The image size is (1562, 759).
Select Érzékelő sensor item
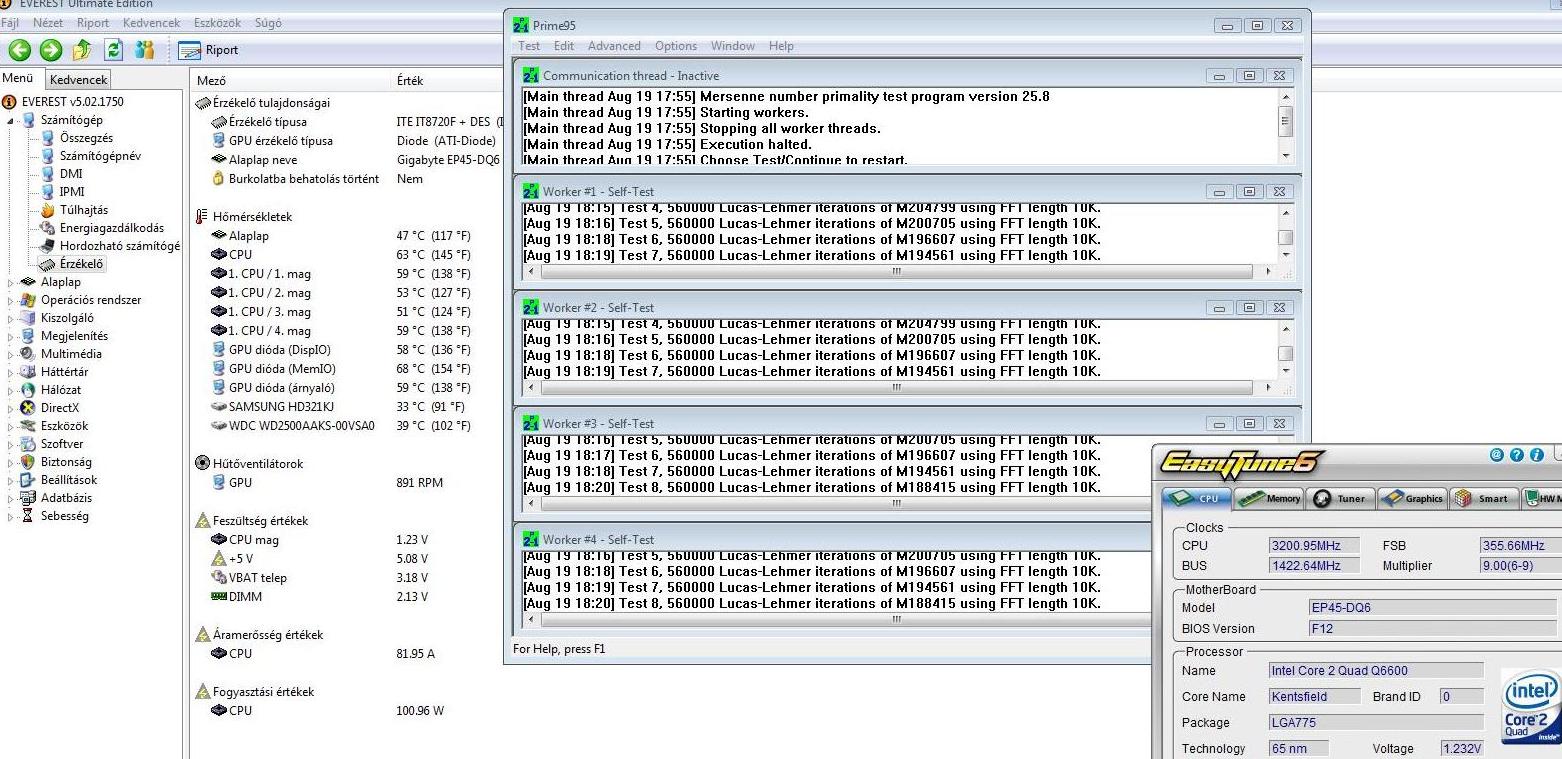(x=79, y=264)
